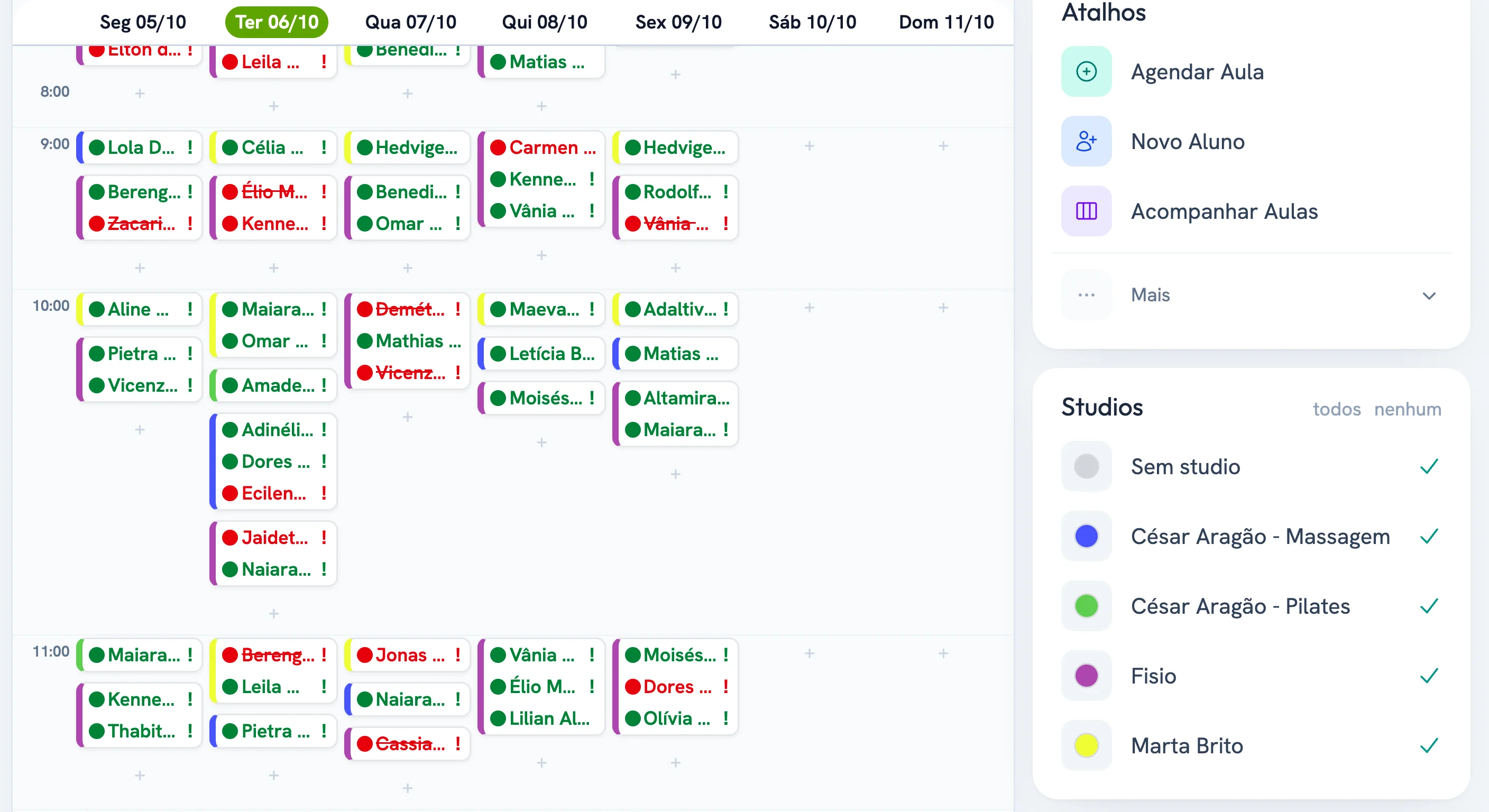The width and height of the screenshot is (1489, 812).
Task: Toggle Fisio studio filter checkmark
Action: pos(1429,676)
